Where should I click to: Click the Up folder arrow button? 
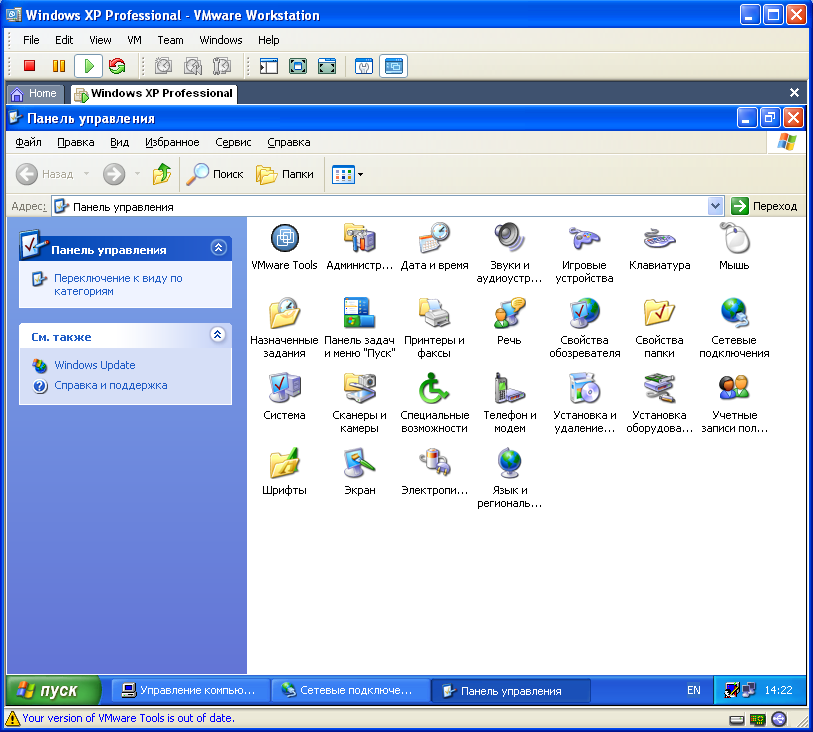coord(162,174)
